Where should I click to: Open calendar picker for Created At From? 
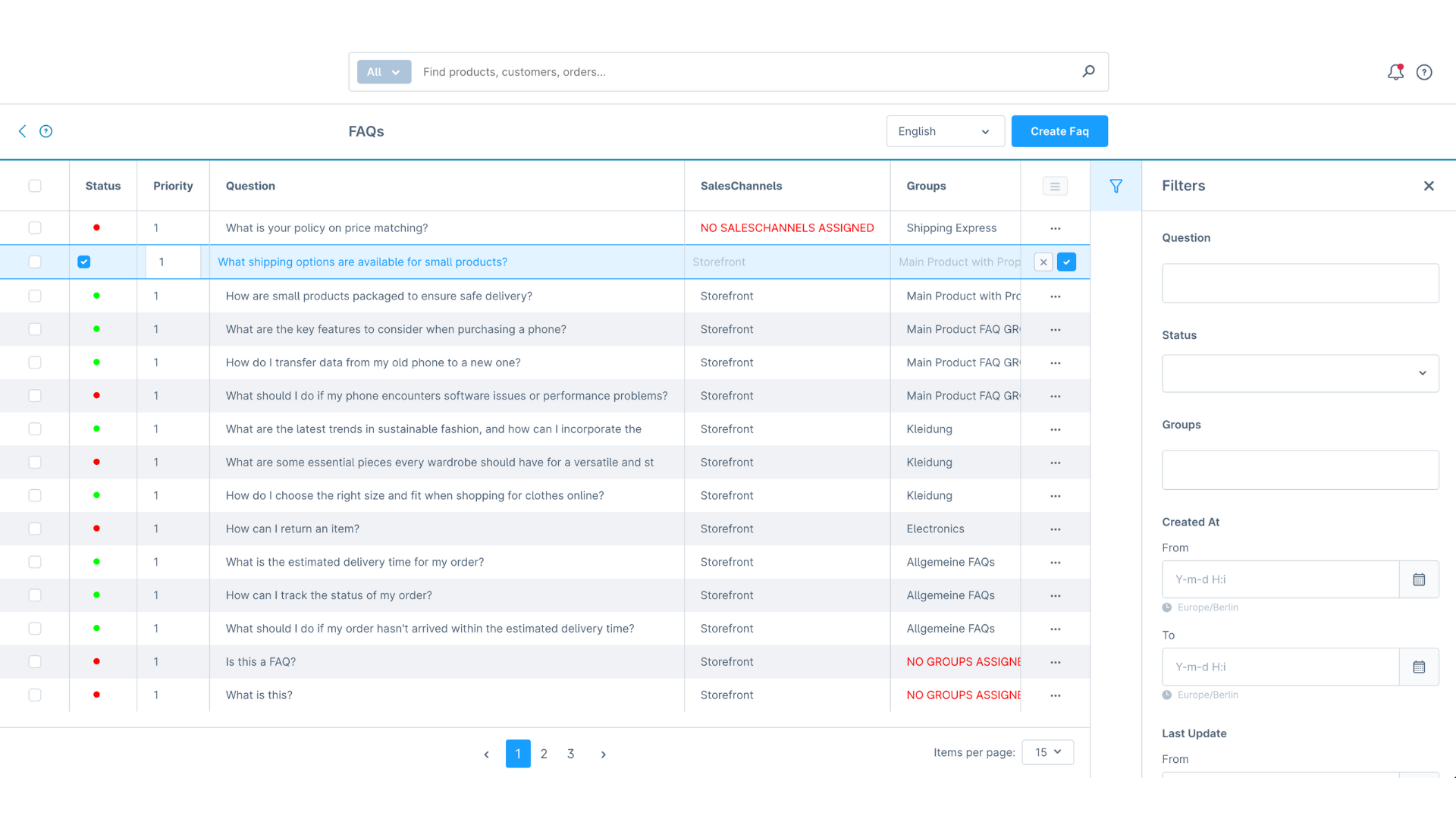[1419, 579]
